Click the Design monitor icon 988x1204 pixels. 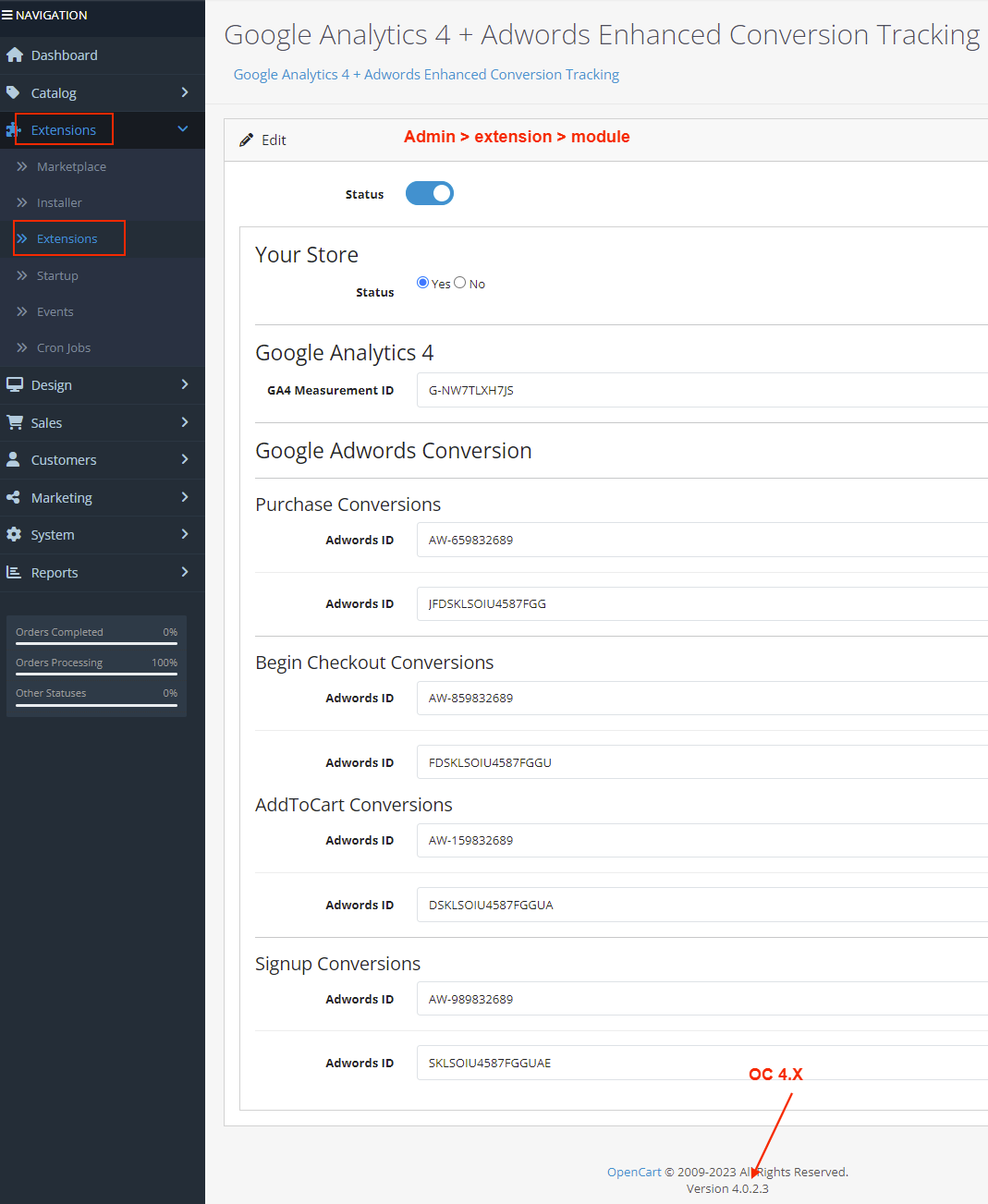tap(14, 384)
